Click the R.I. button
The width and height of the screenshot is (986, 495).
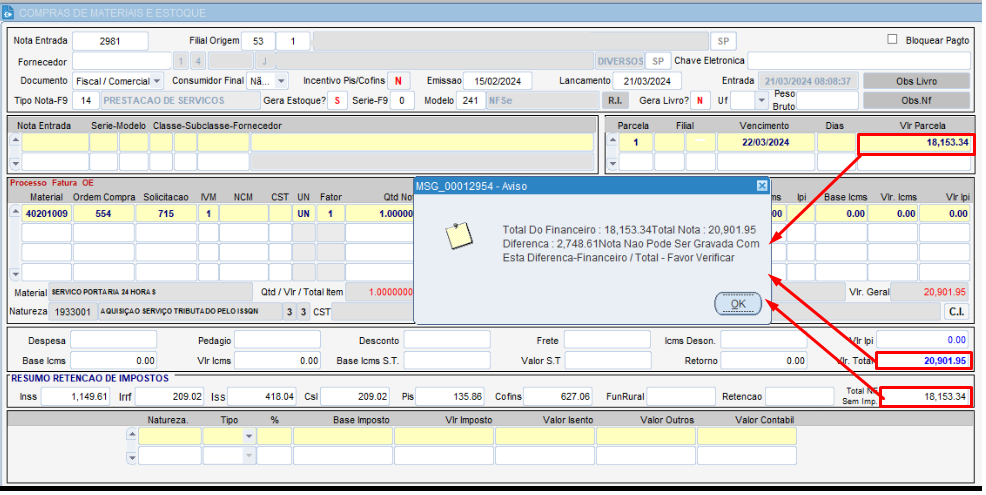pyautogui.click(x=614, y=100)
